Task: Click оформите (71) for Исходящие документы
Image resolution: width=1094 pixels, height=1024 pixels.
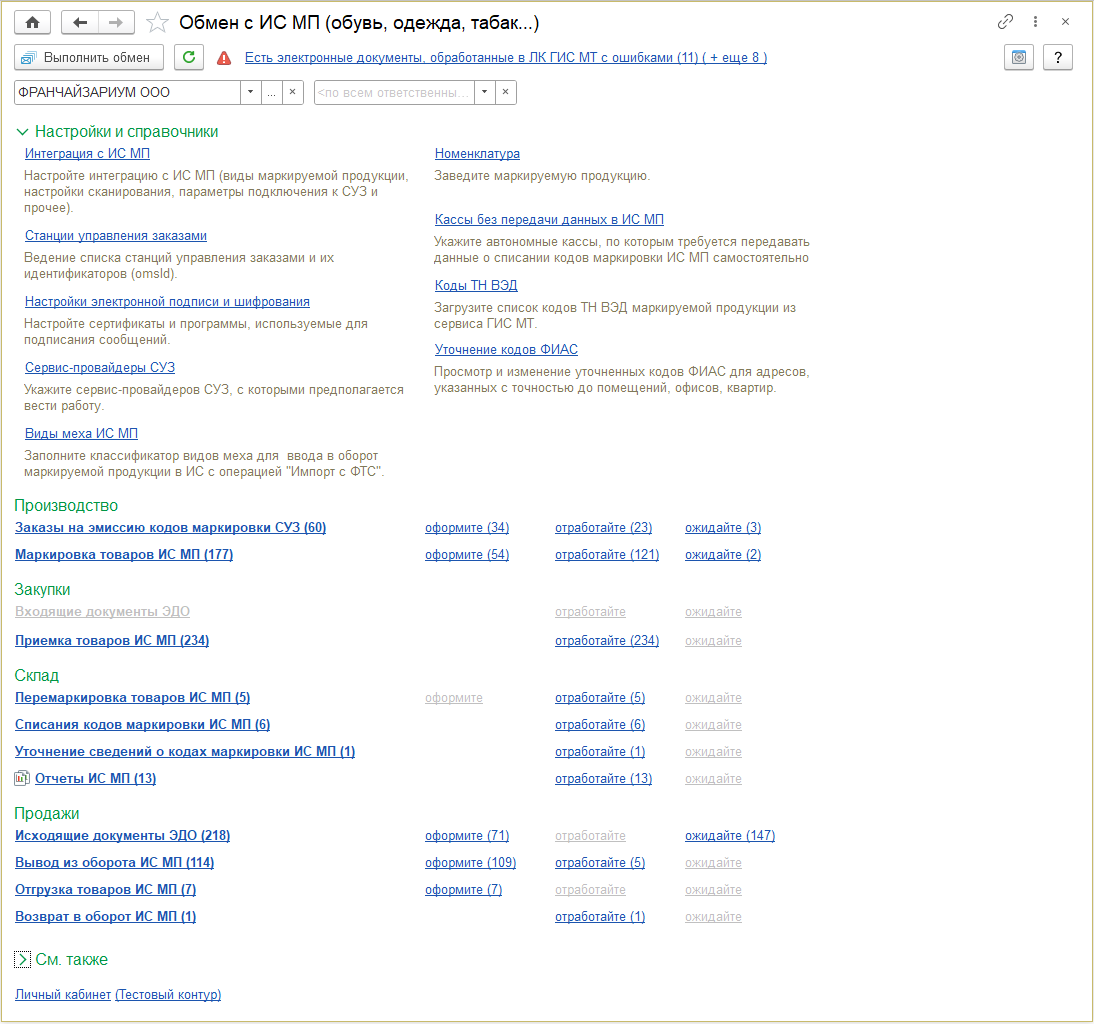Action: pos(467,836)
